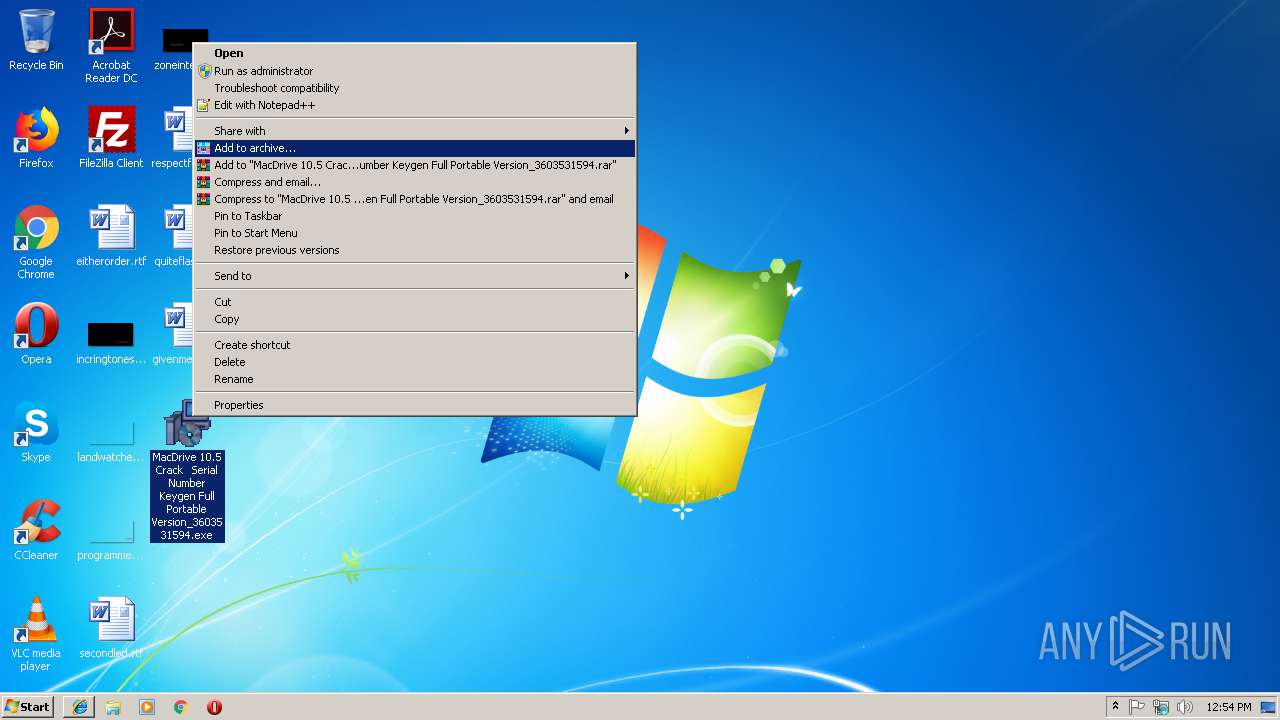Open Internet Explorer from taskbar

(x=79, y=707)
